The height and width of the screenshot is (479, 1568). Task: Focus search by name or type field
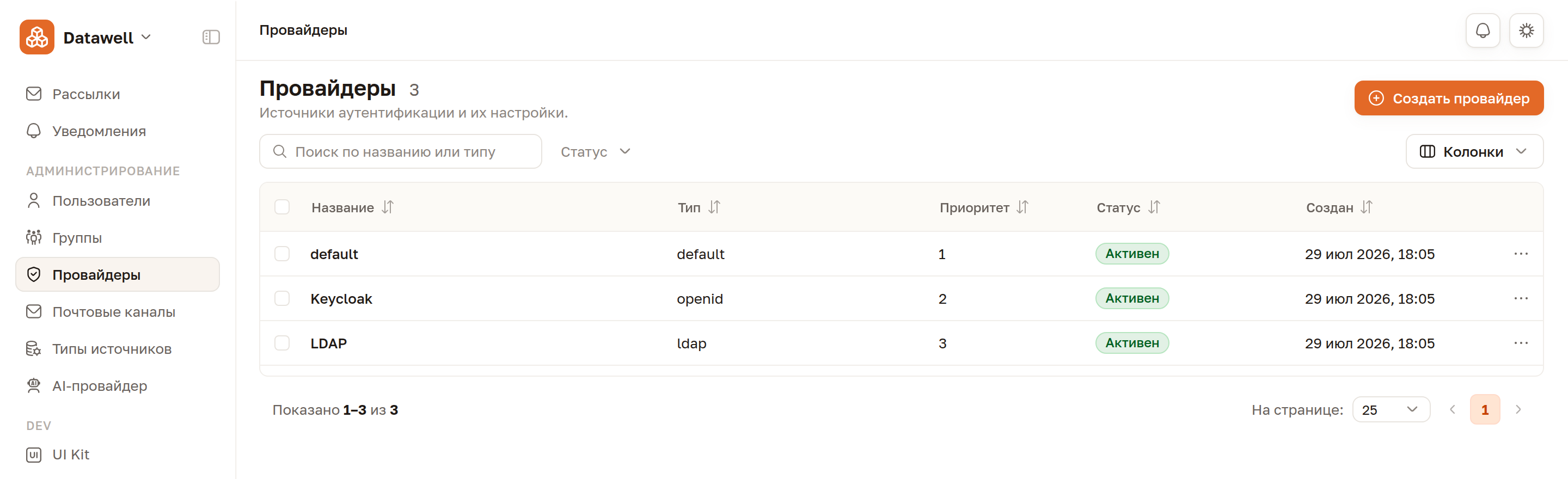(401, 151)
